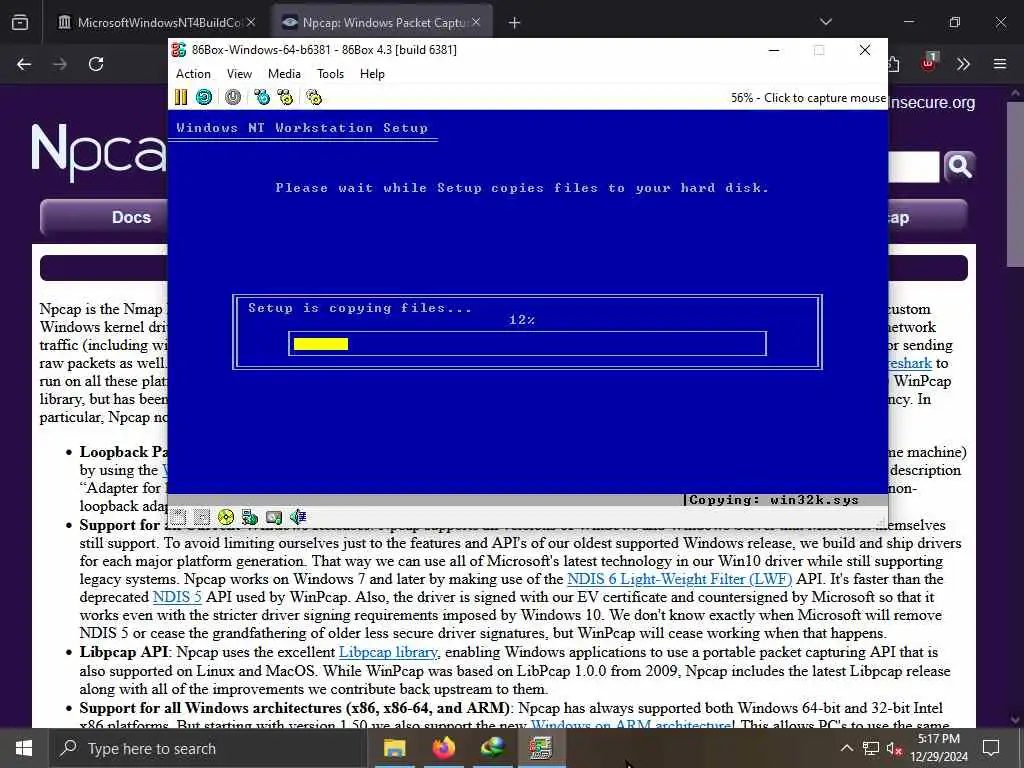Click the first floppy drive status icon

point(178,517)
